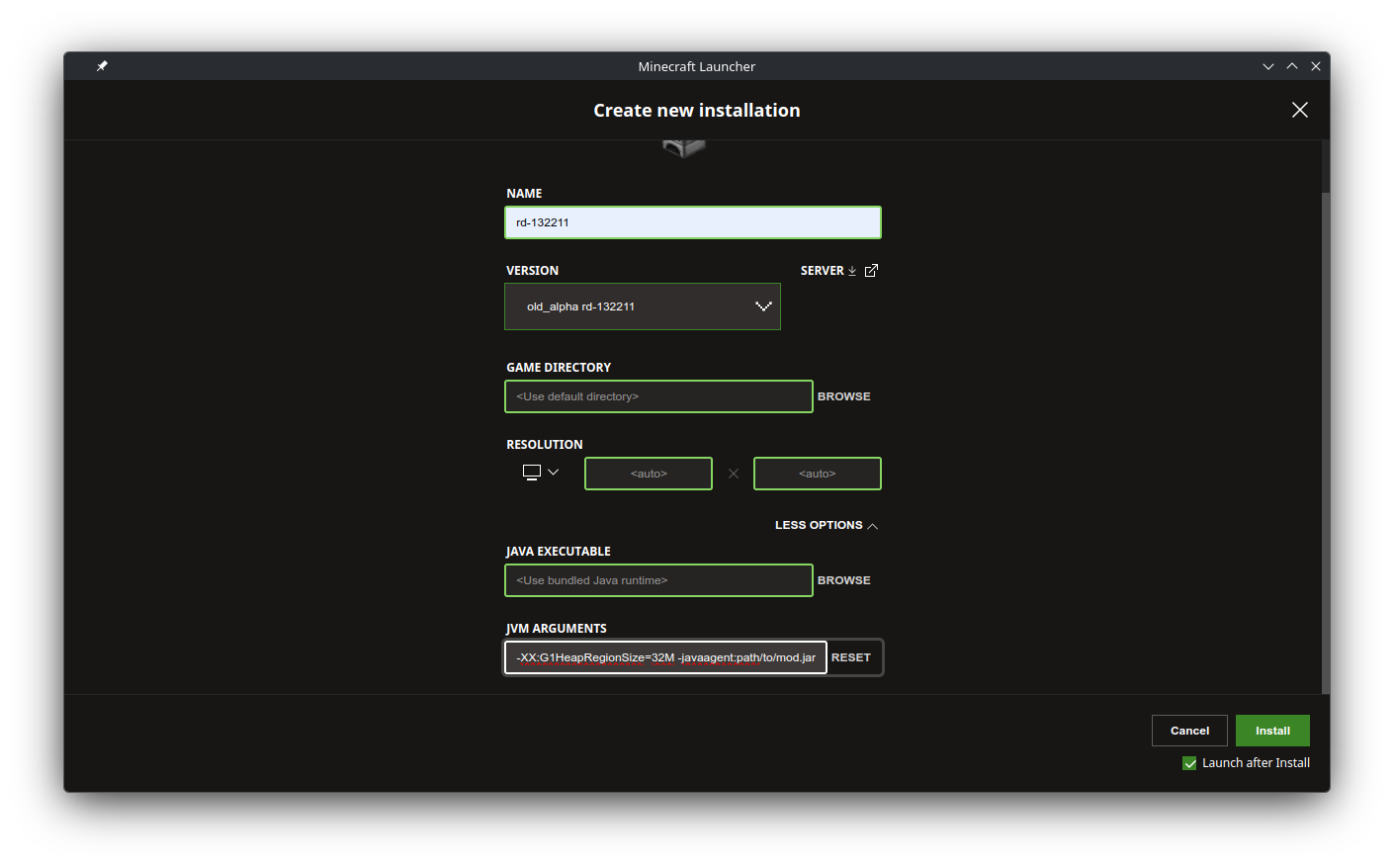Click the pin icon in the title bar
The width and height of the screenshot is (1394, 868).
[102, 66]
